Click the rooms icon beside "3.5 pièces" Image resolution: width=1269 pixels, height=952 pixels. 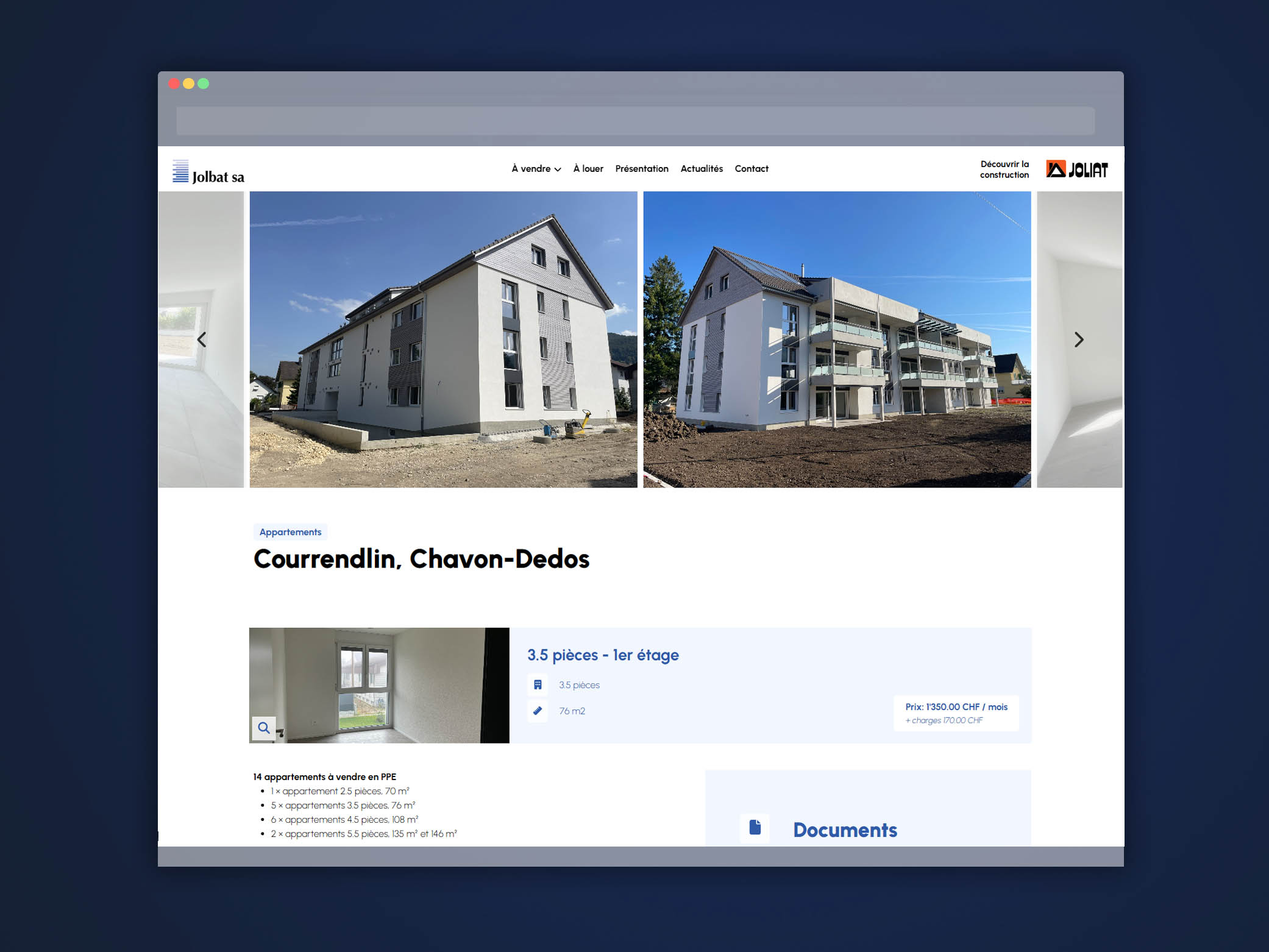pos(537,684)
